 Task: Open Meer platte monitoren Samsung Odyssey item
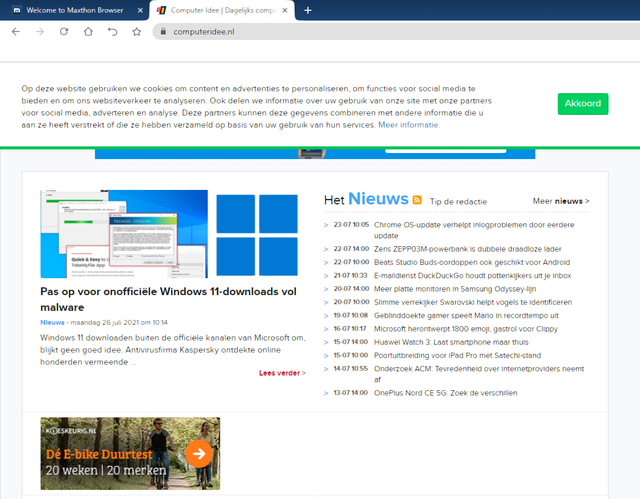point(455,289)
